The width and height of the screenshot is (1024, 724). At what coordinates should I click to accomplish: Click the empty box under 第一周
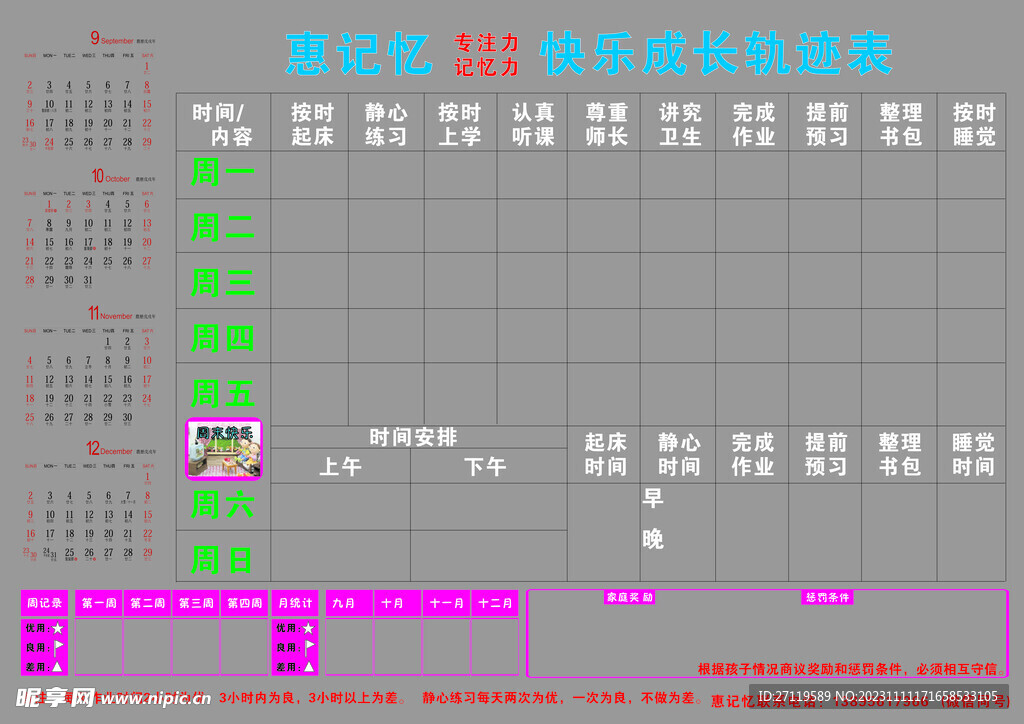click(x=99, y=646)
